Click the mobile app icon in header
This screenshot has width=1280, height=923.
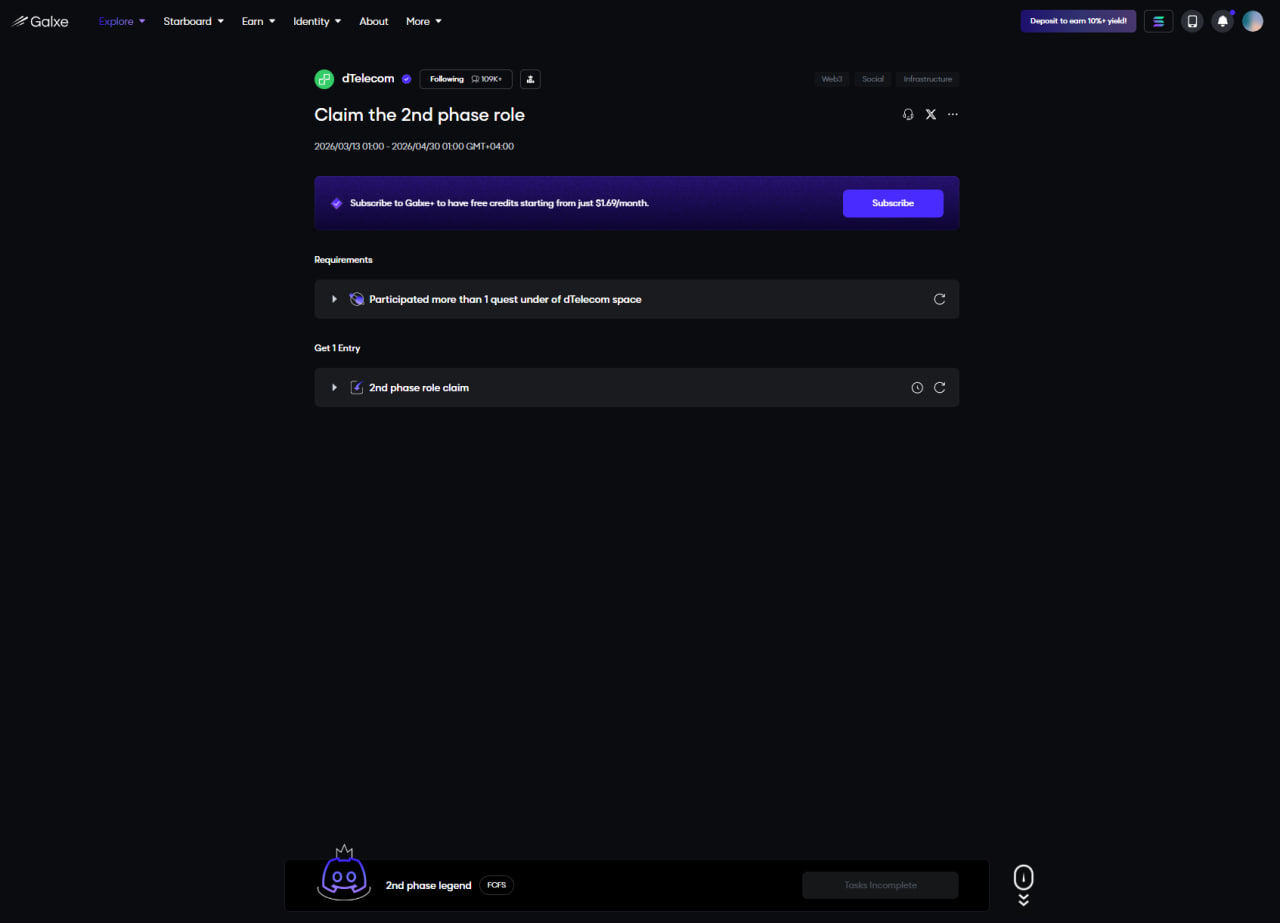1192,21
